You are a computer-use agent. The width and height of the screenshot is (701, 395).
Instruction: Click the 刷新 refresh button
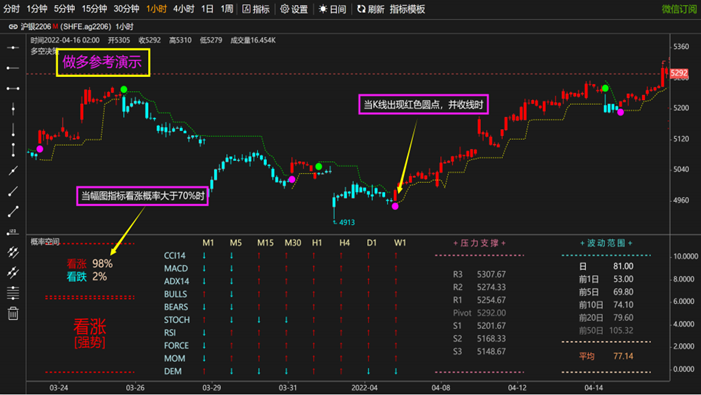pyautogui.click(x=371, y=9)
